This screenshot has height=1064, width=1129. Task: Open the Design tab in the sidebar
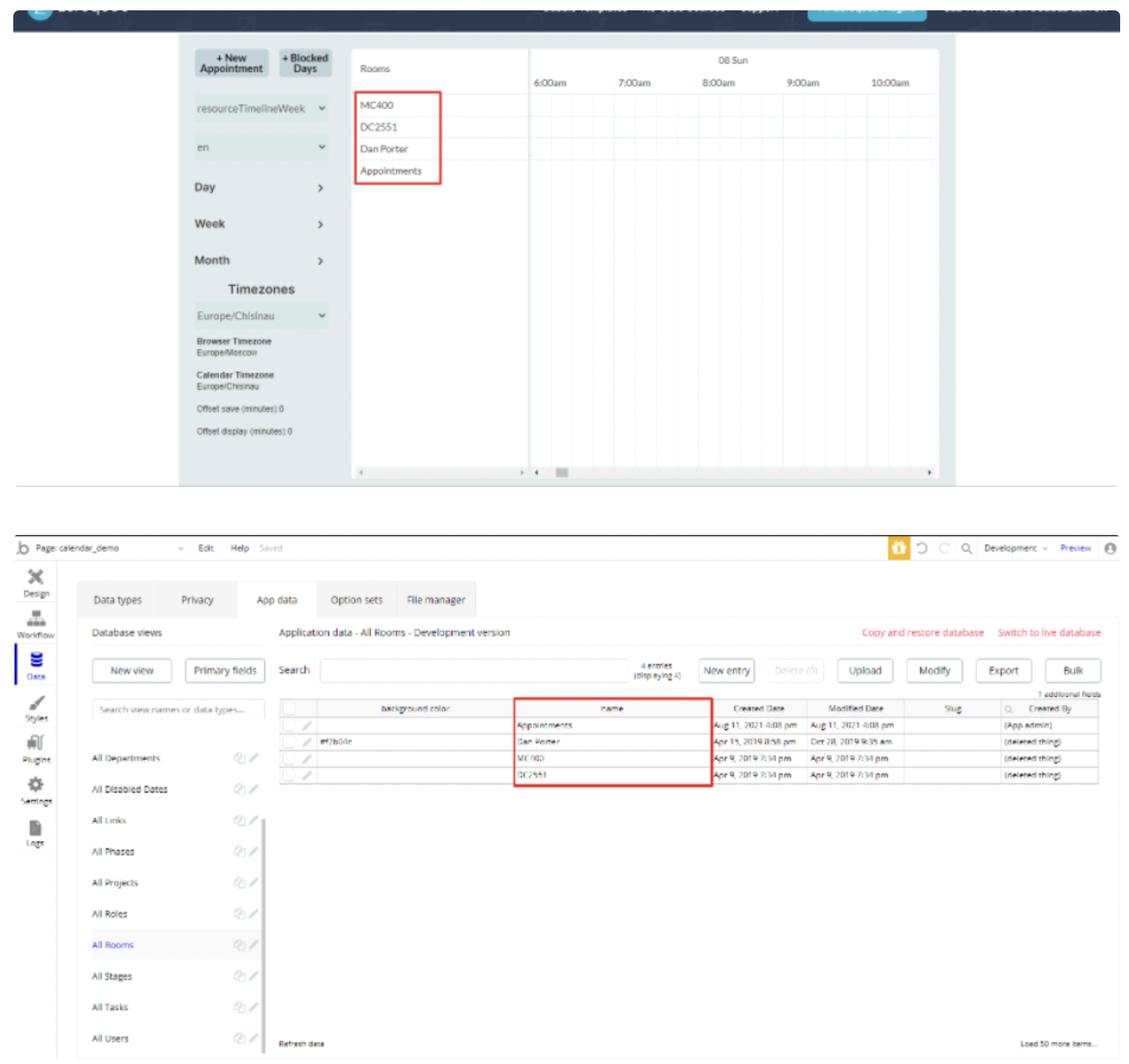(35, 581)
